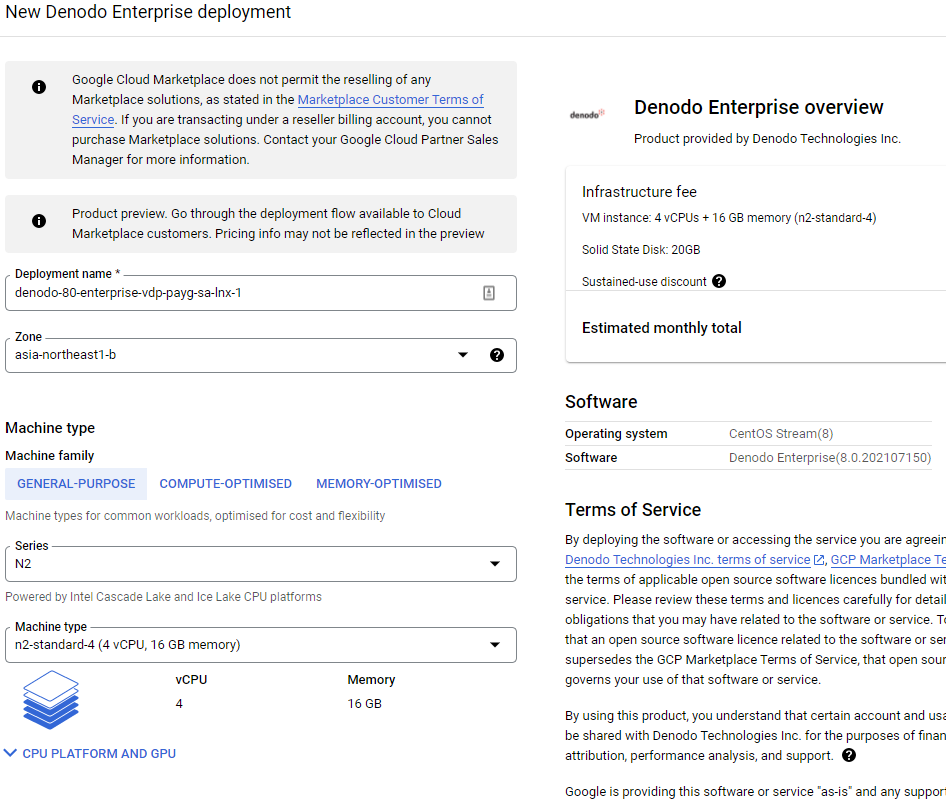This screenshot has width=946, height=802.
Task: Click the icon inside the Deployment name field
Action: (489, 293)
